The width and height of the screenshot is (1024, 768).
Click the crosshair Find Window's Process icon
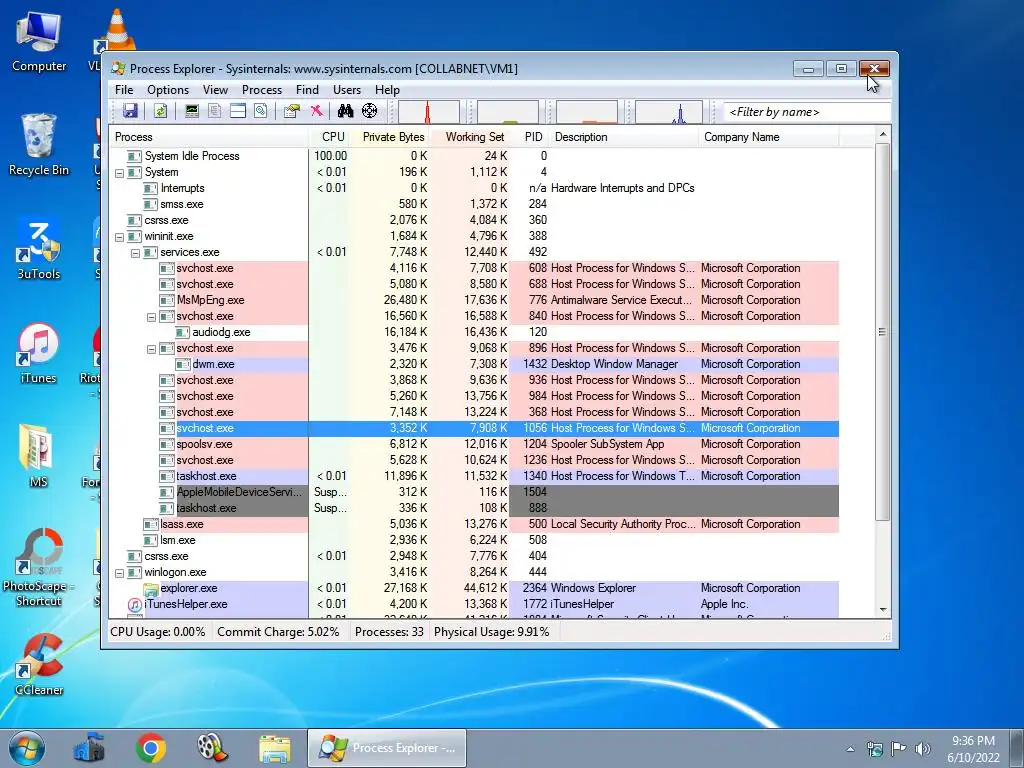tap(370, 111)
